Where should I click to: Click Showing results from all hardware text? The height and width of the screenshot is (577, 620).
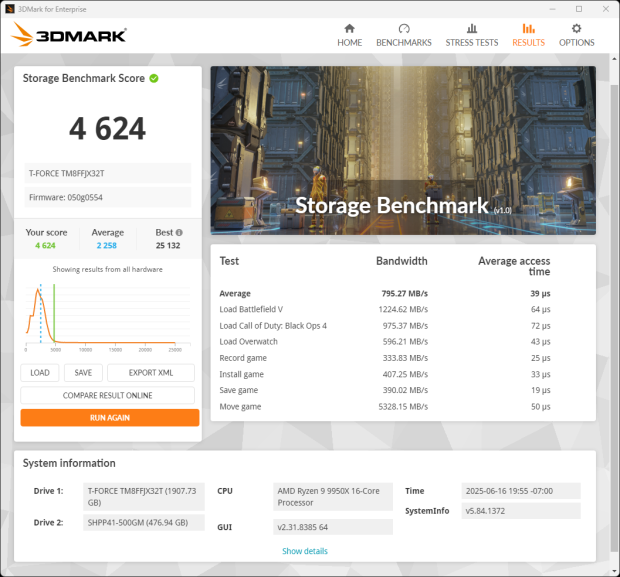point(108,269)
